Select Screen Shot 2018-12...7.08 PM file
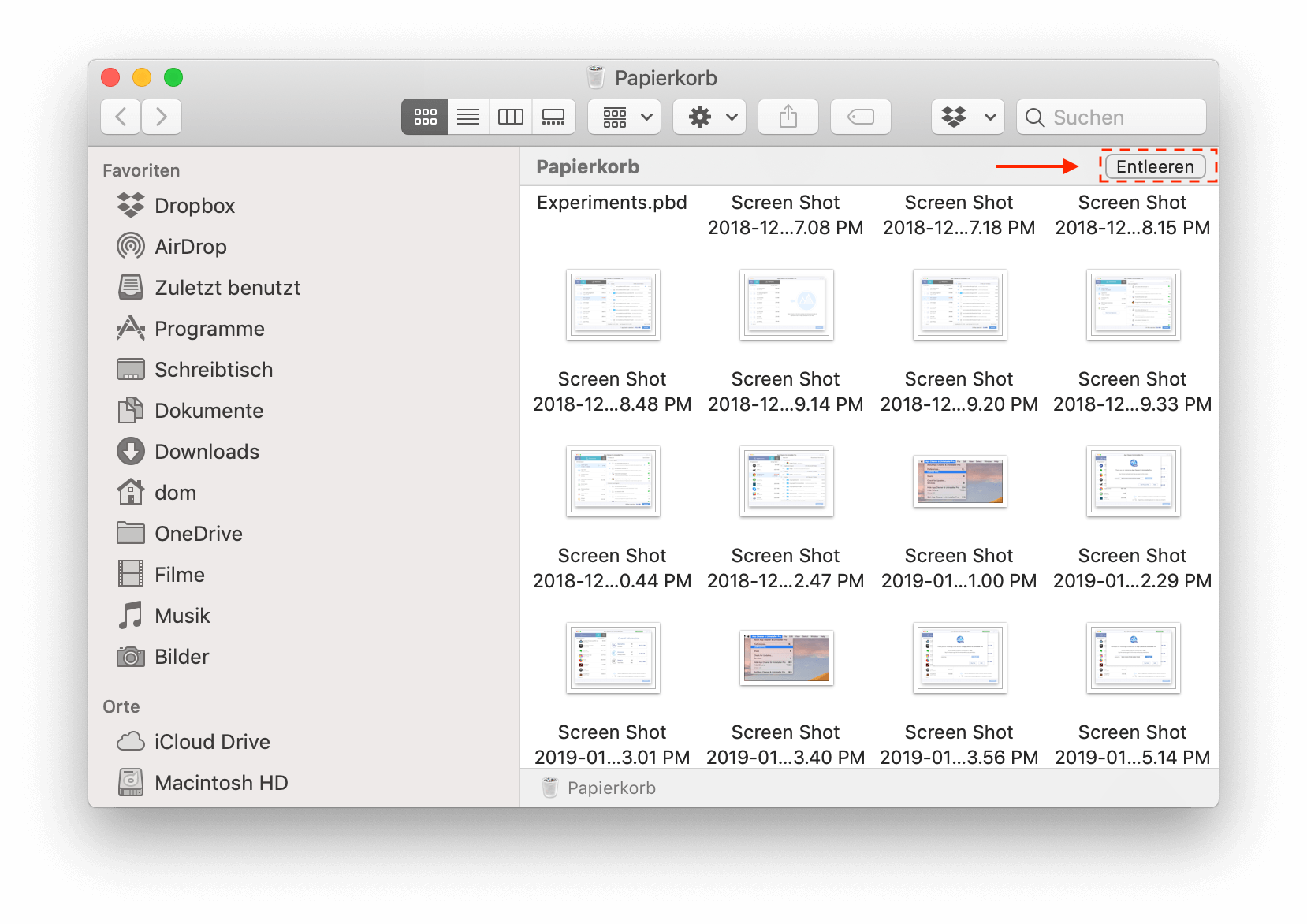 pos(786,214)
